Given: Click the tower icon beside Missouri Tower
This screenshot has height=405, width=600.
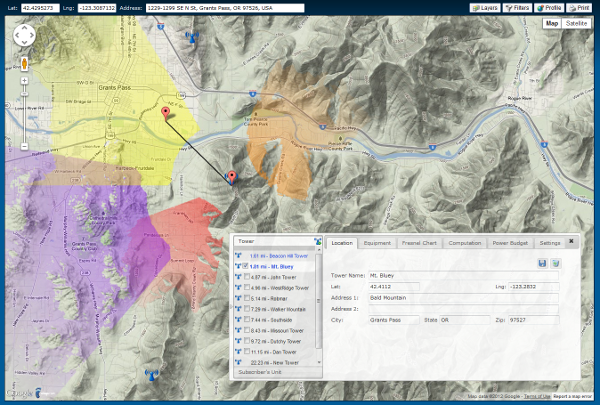Looking at the screenshot, I should tap(238, 330).
